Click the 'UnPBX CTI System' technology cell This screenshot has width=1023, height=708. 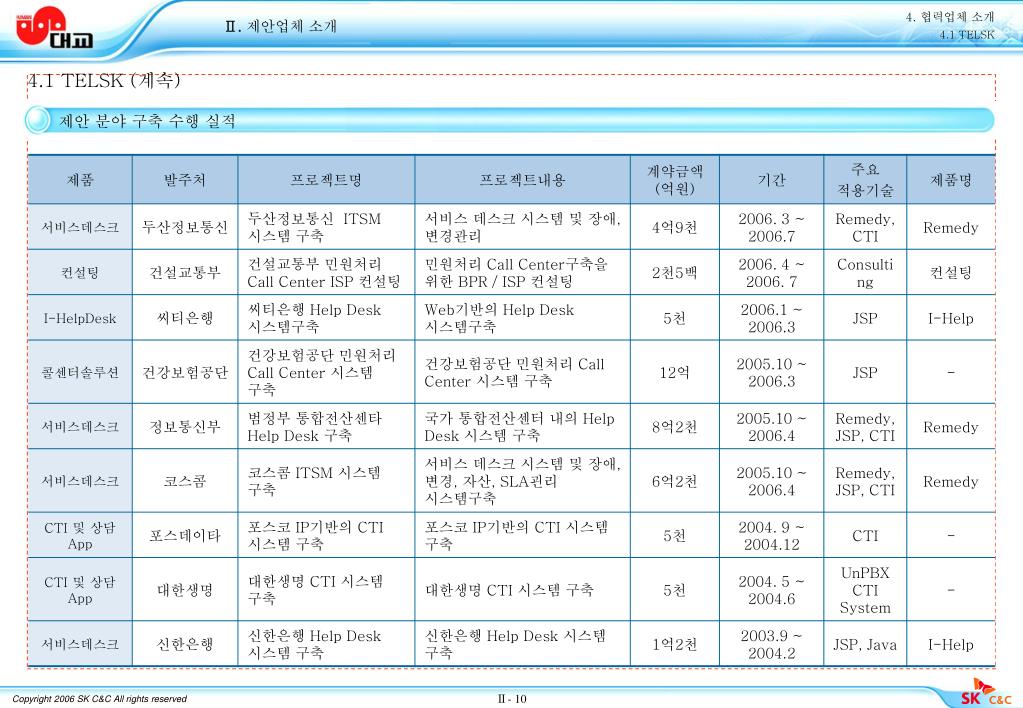coord(865,590)
